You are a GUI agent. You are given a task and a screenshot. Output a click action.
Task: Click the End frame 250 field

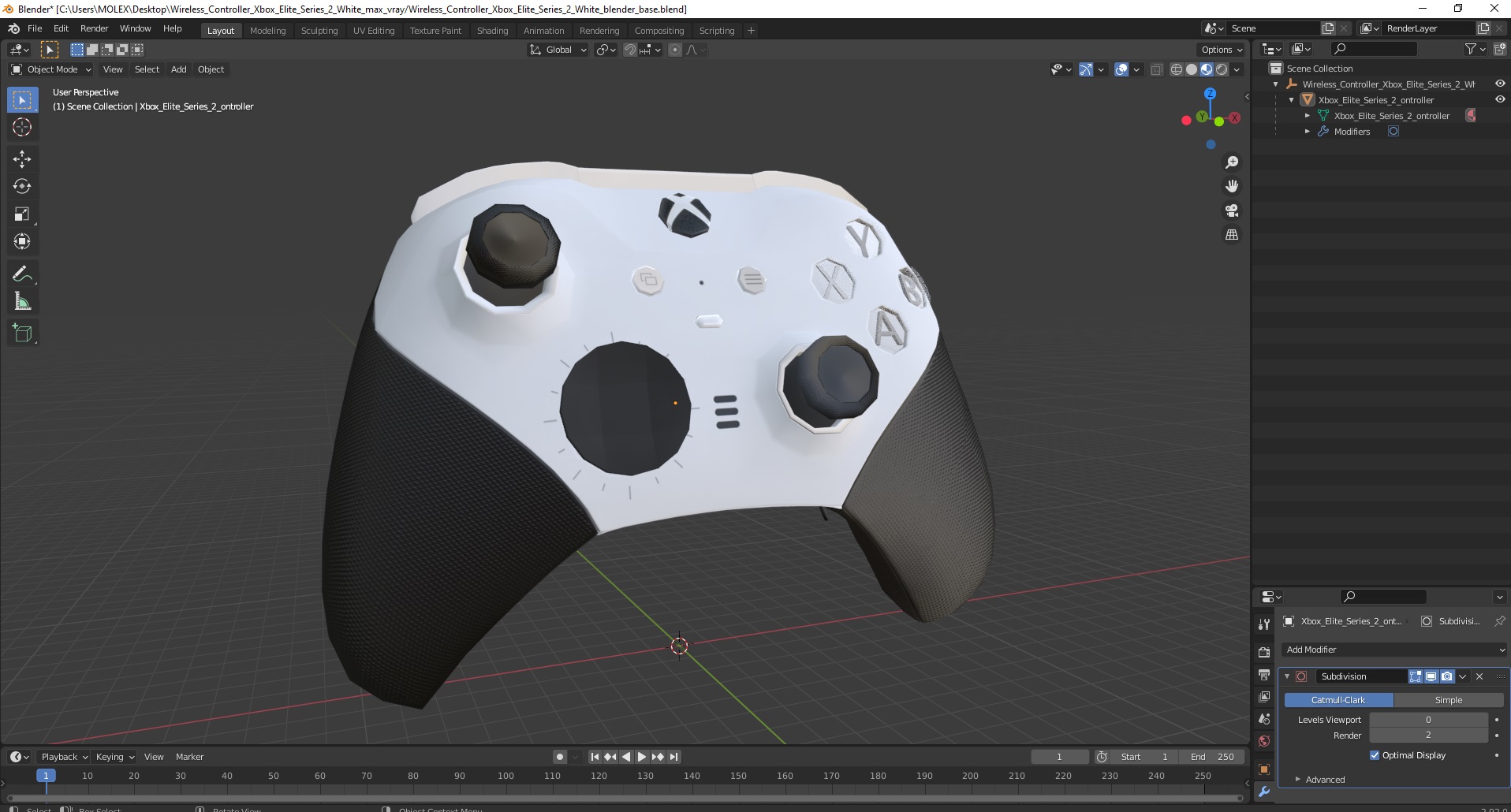click(x=1212, y=757)
